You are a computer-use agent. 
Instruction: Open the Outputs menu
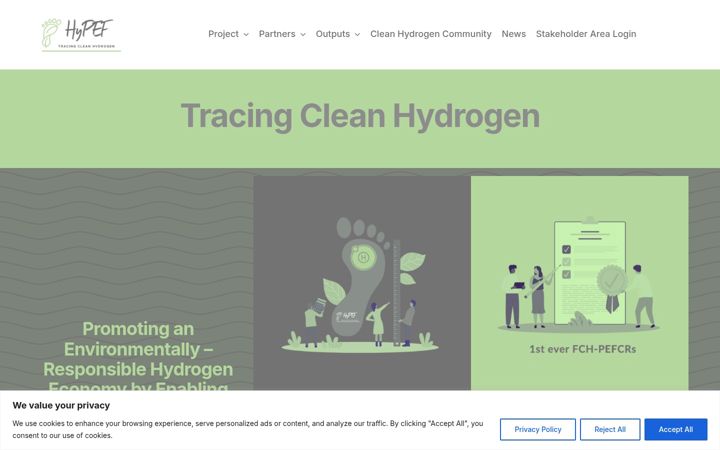(332, 34)
